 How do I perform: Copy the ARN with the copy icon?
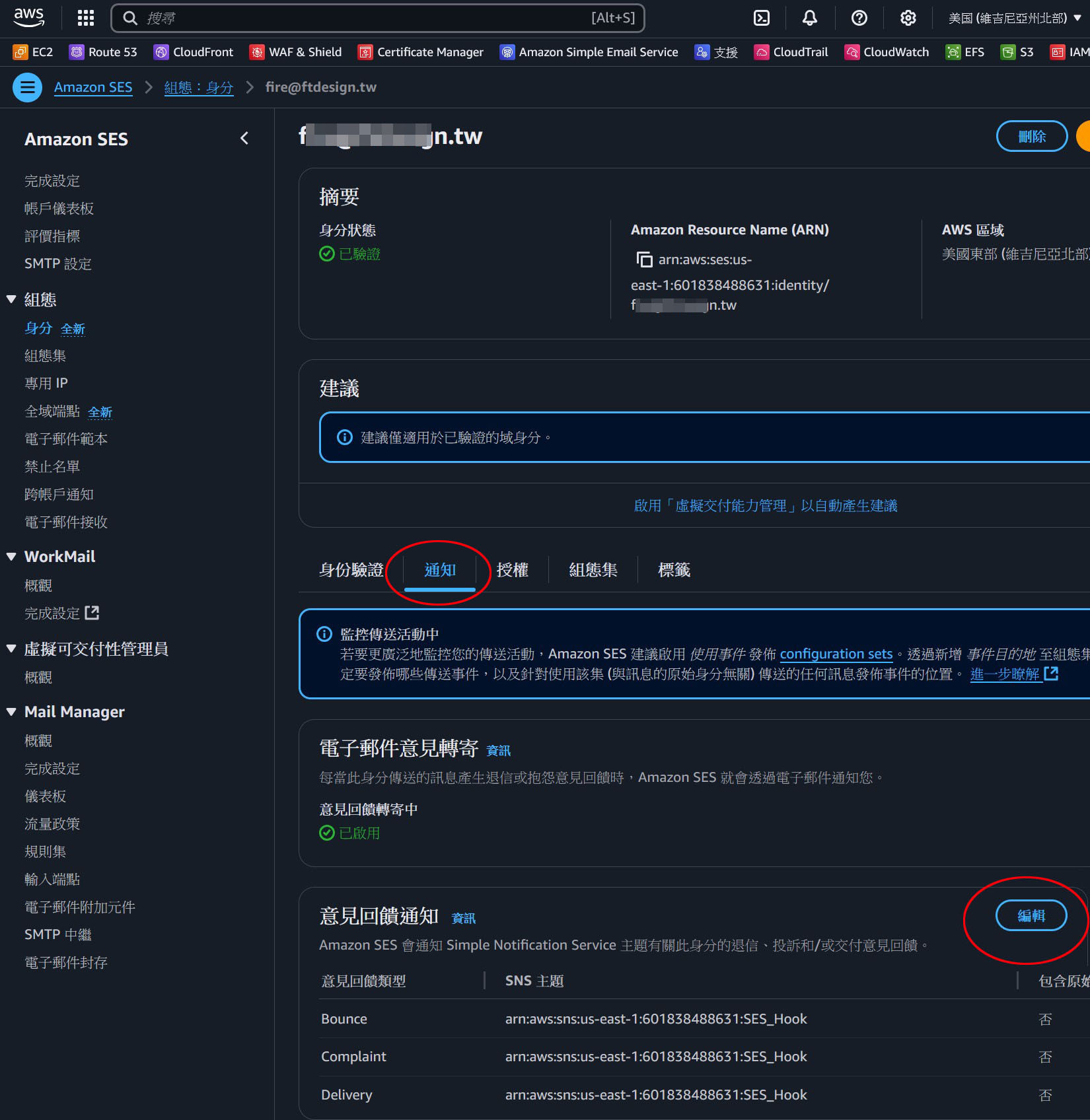pyautogui.click(x=644, y=260)
